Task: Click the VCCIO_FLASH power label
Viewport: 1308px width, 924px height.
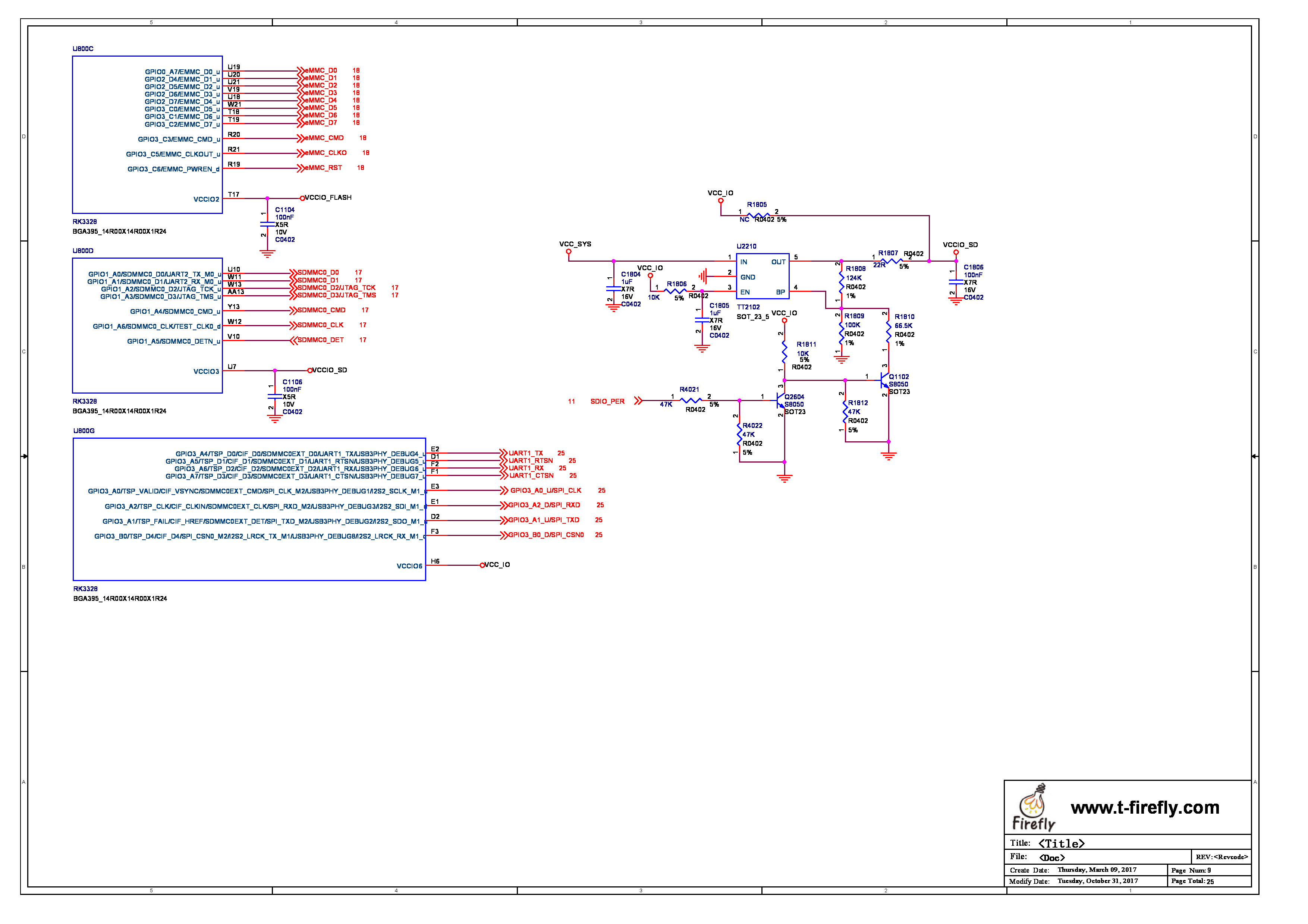Action: 328,198
